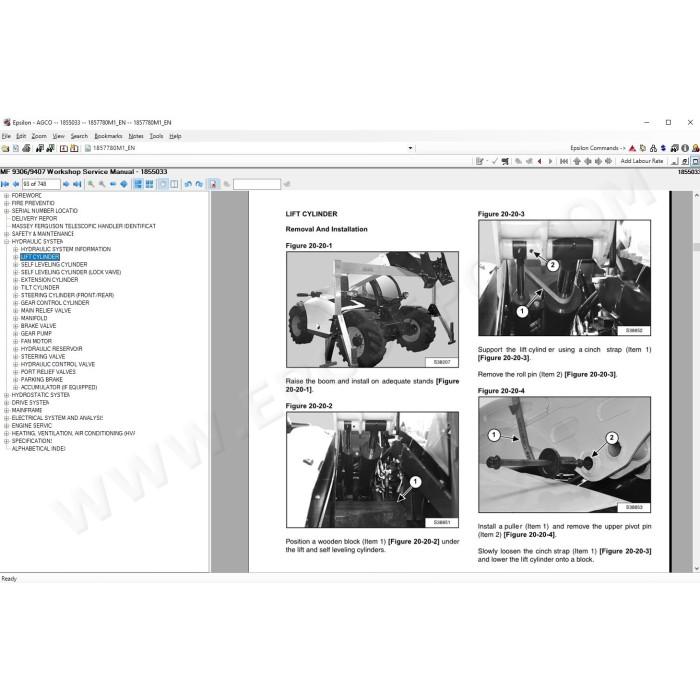
Task: Click the printer icon in the toolbar
Action: [x=26, y=148]
